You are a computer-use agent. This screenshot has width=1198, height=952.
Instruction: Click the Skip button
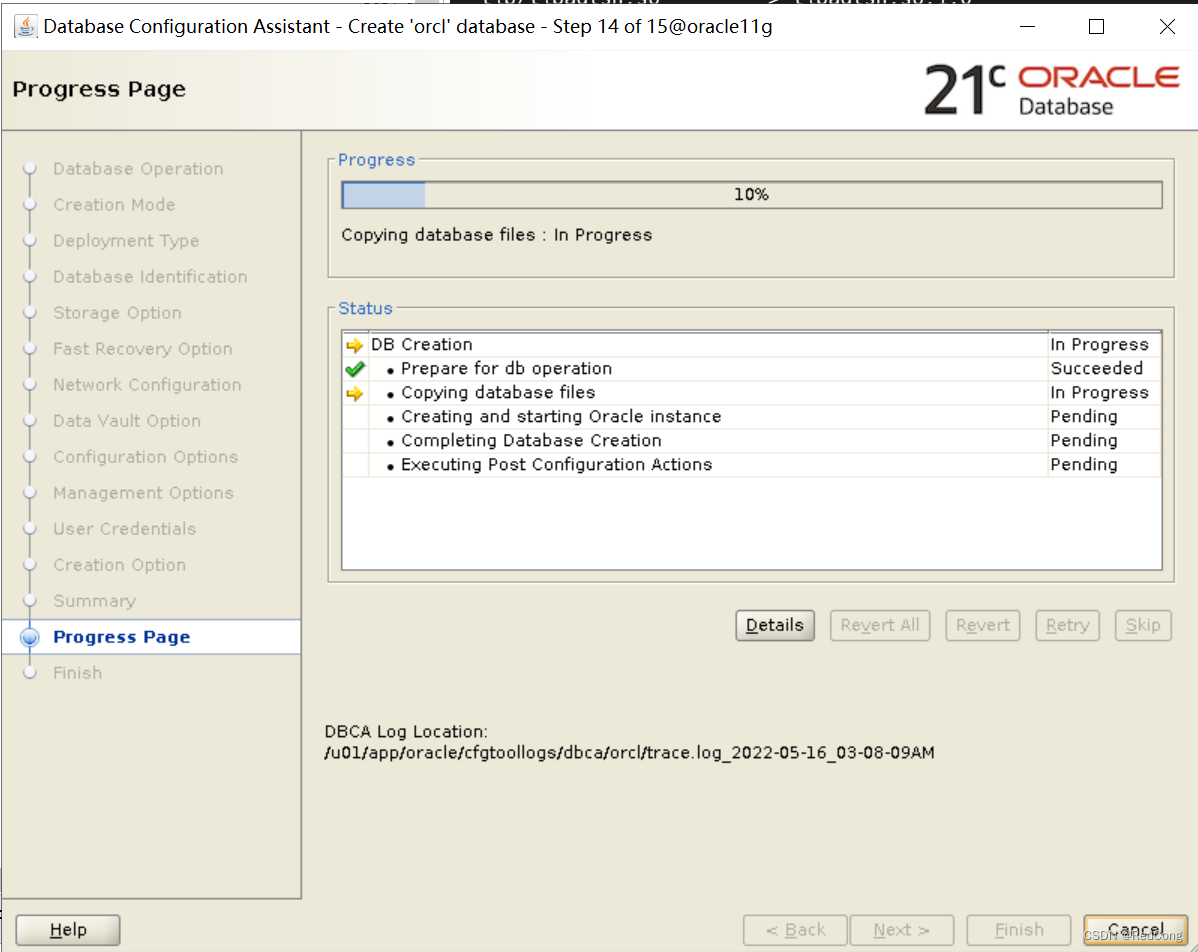[1143, 625]
